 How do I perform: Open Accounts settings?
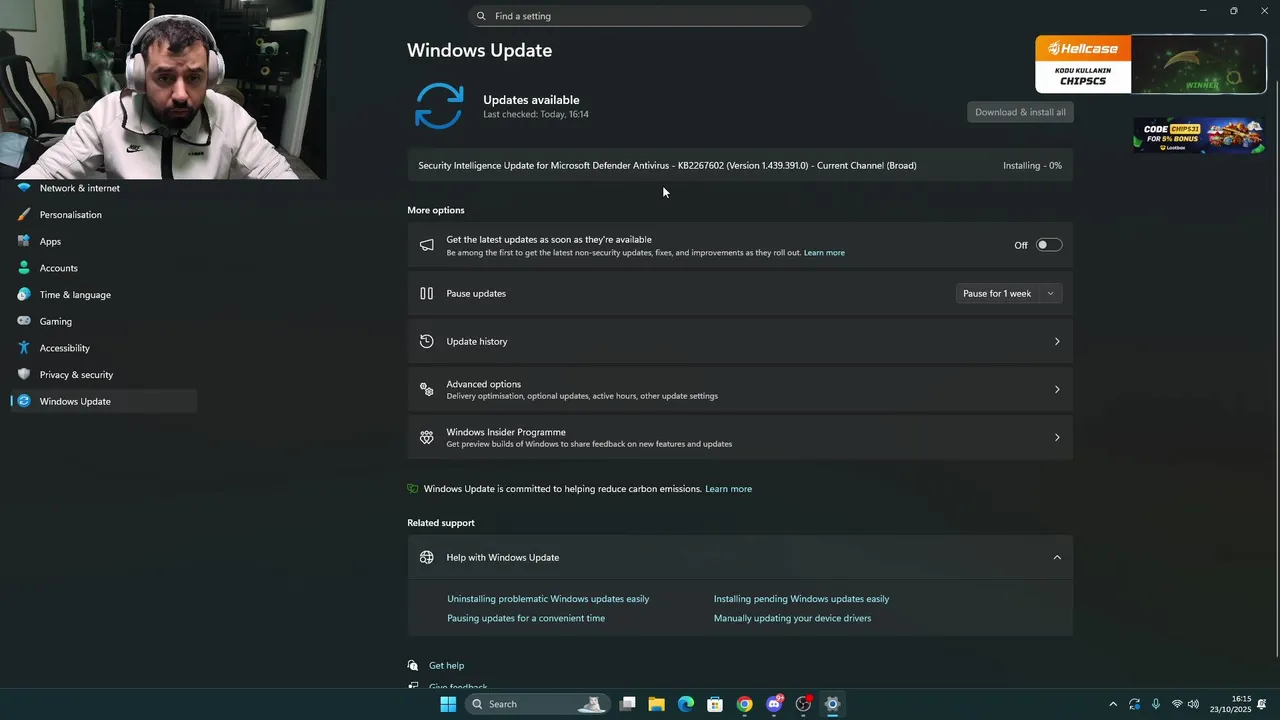click(x=104, y=268)
